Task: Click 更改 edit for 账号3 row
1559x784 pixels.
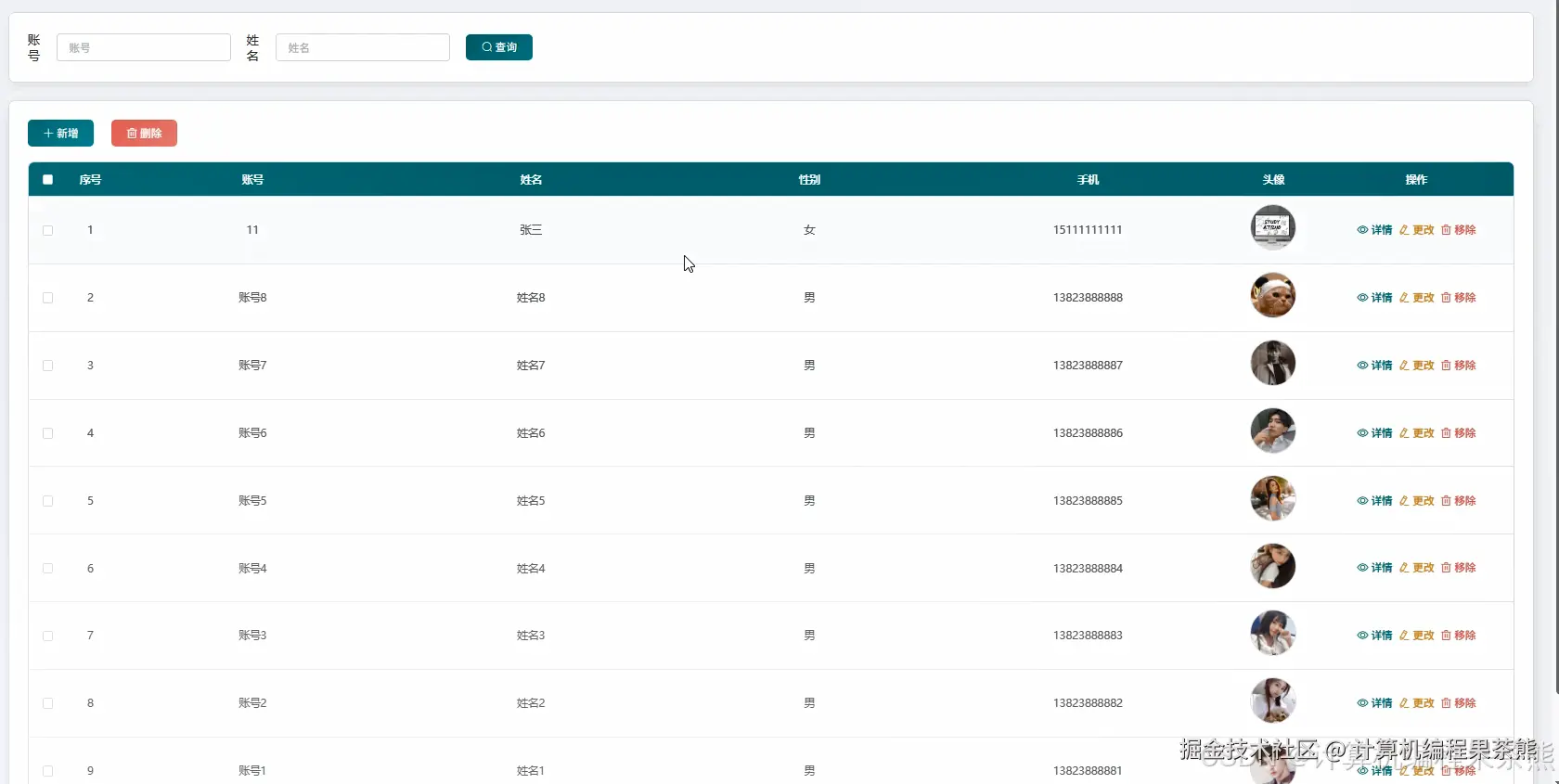Action: [x=1417, y=636]
